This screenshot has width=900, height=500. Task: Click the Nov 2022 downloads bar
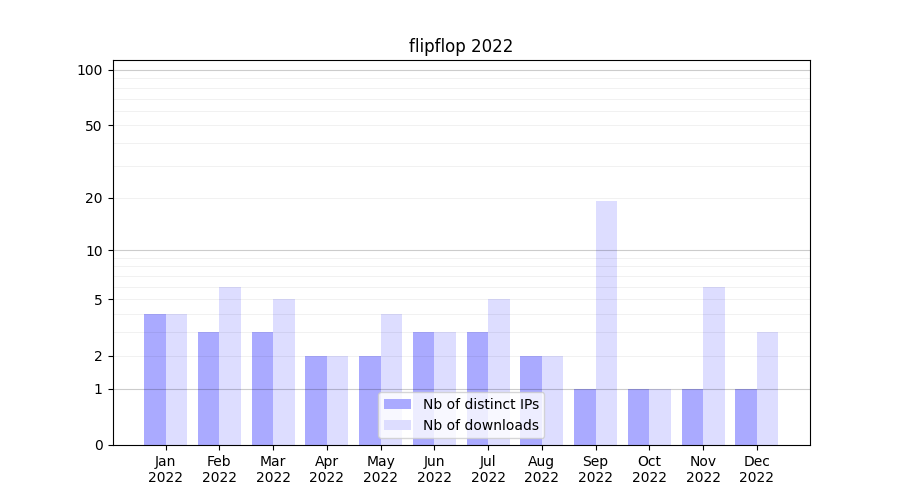[714, 366]
